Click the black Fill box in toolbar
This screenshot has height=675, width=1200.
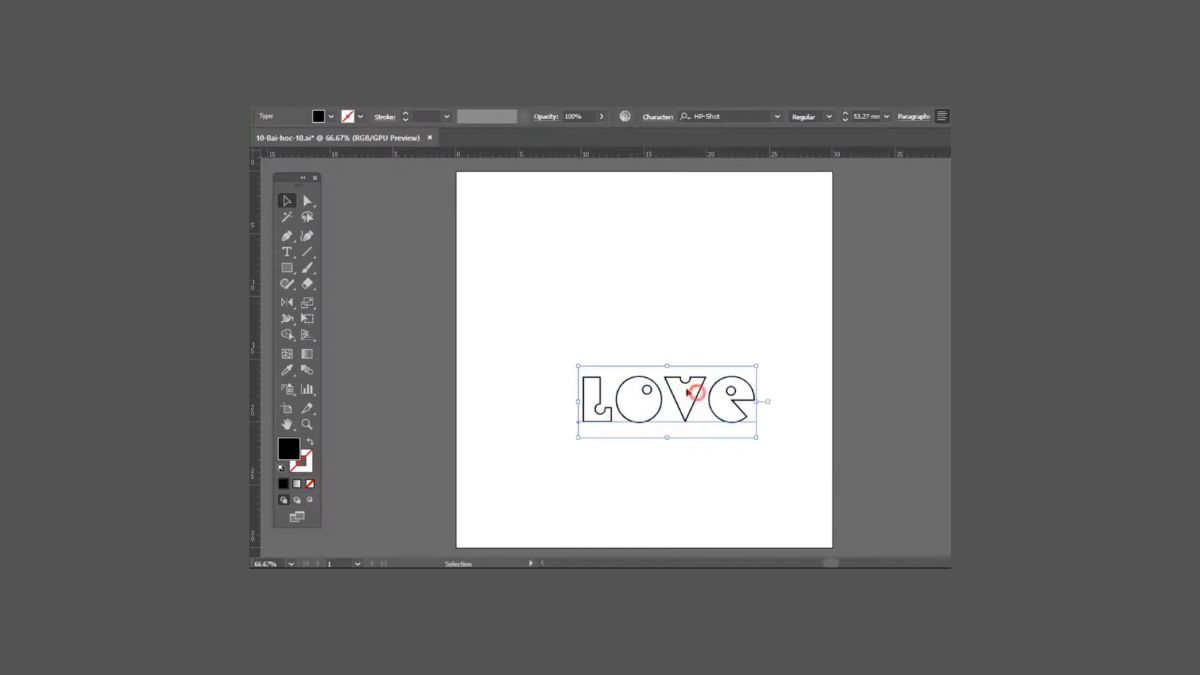(289, 449)
